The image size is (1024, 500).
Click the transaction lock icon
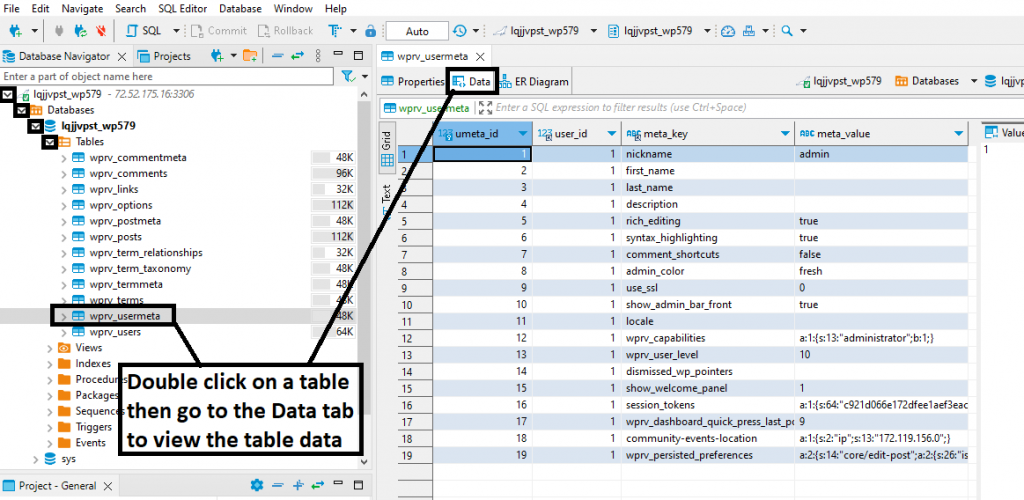(x=371, y=31)
